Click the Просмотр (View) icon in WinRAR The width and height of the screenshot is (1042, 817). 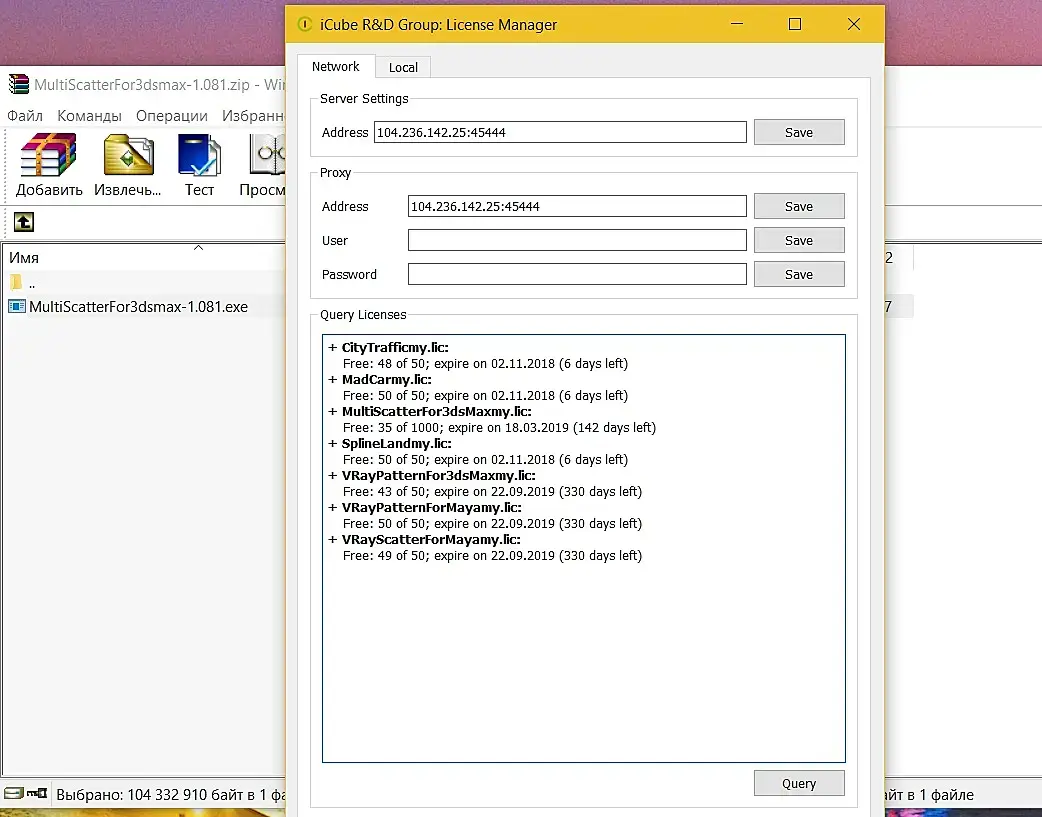click(x=267, y=156)
